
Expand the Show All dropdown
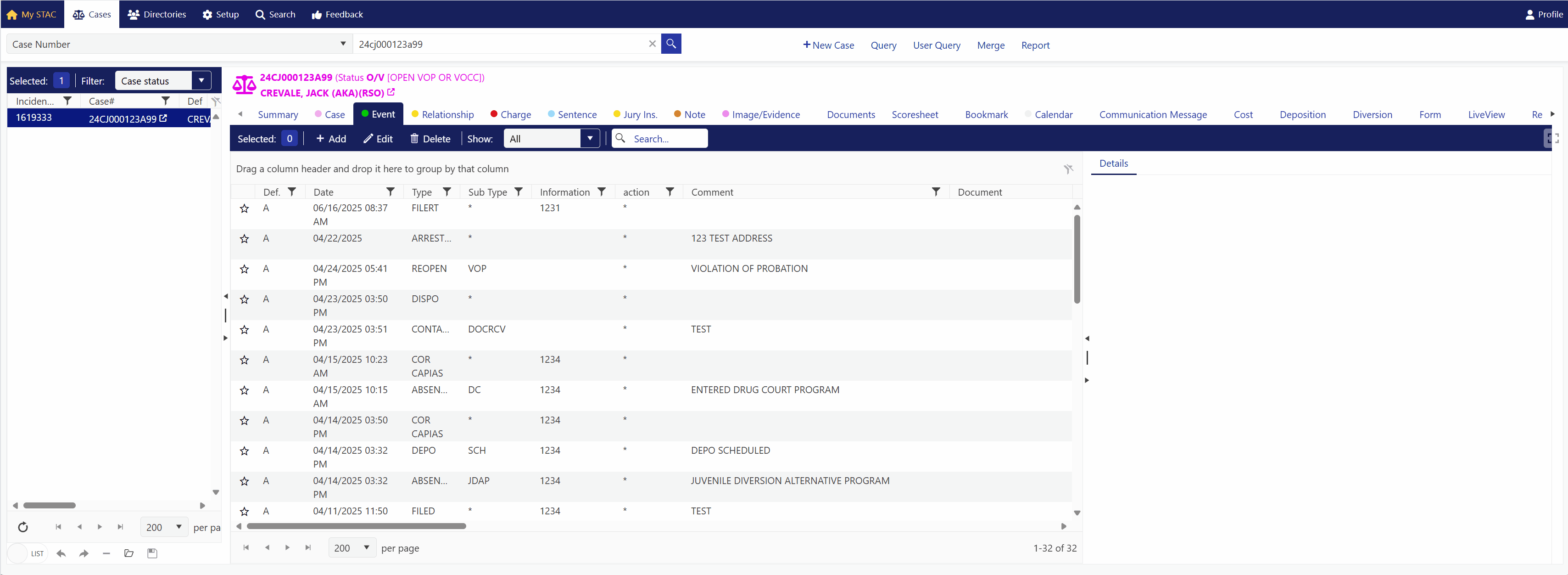coord(589,139)
